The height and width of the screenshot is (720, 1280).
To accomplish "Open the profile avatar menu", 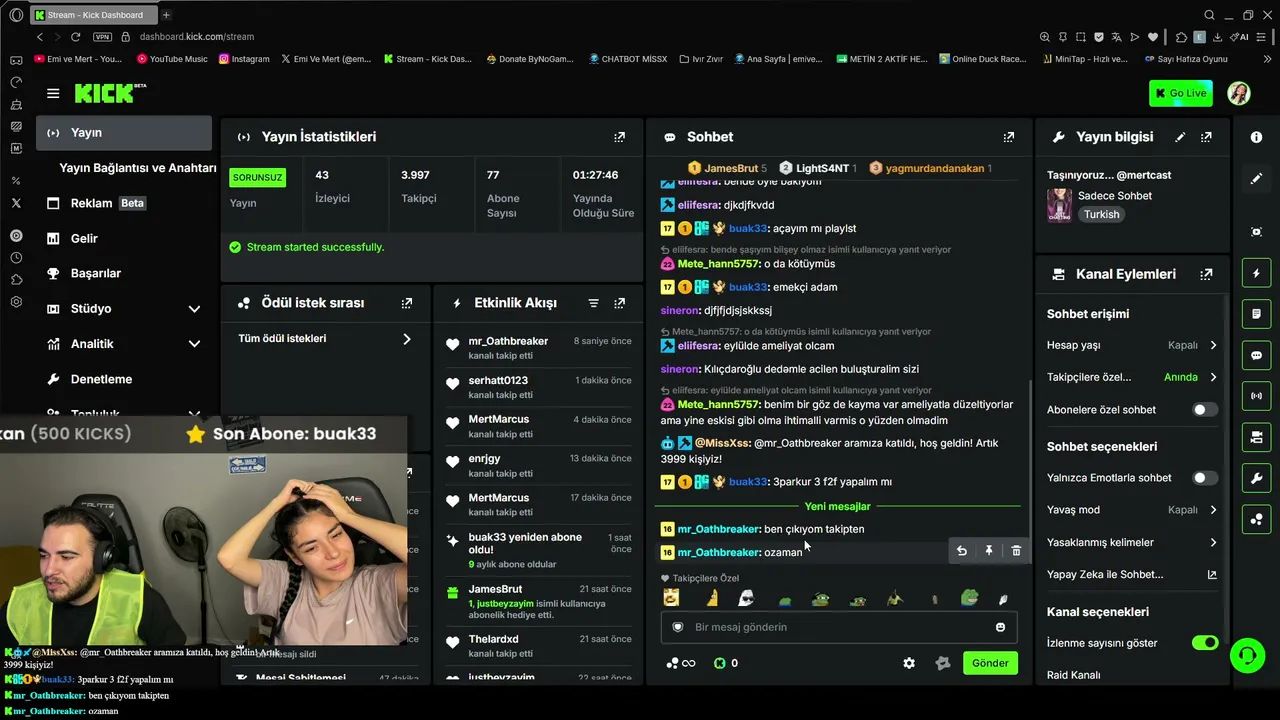I will [1239, 93].
